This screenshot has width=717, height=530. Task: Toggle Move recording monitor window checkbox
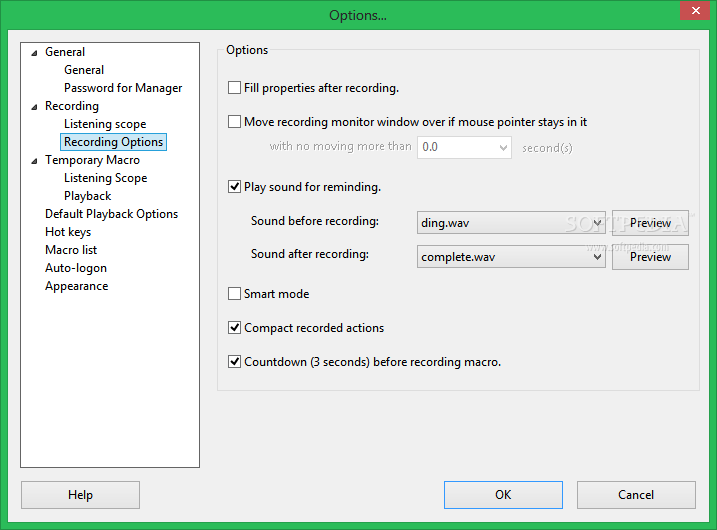(x=234, y=122)
